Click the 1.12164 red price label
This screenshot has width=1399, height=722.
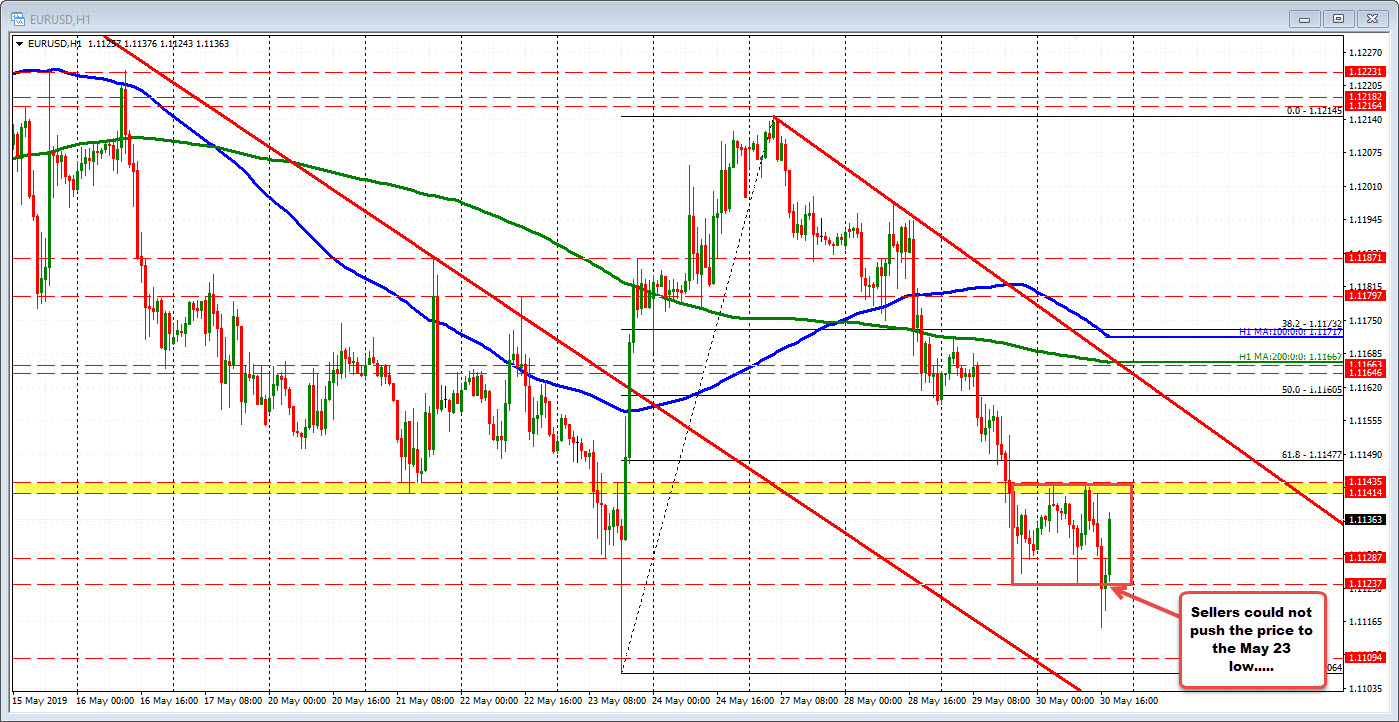click(x=1365, y=106)
